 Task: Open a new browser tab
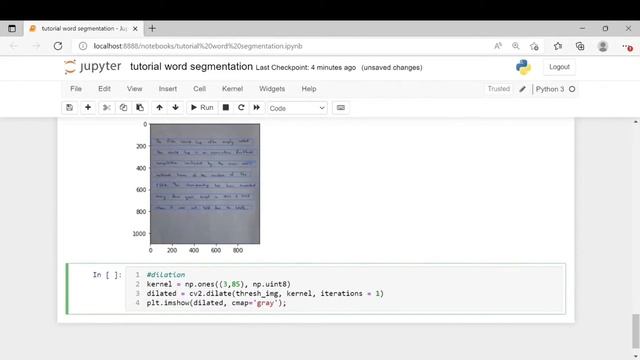tap(152, 29)
